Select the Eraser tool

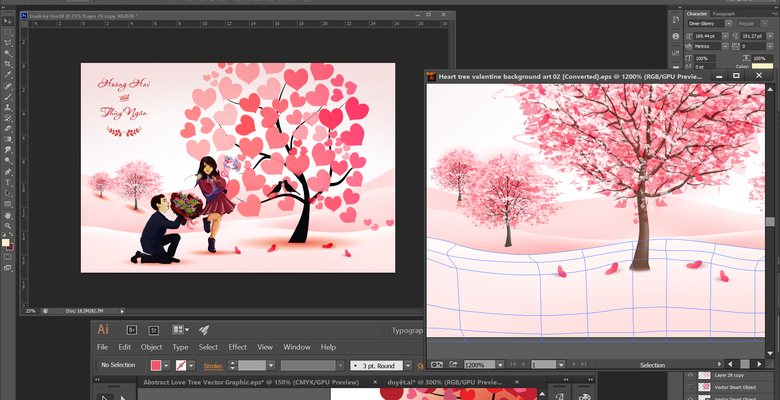(8, 129)
